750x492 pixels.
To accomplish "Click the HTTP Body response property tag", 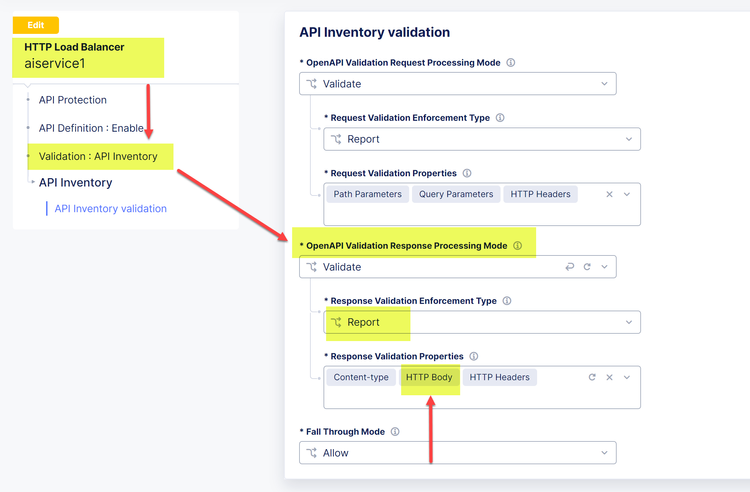I will click(x=429, y=377).
